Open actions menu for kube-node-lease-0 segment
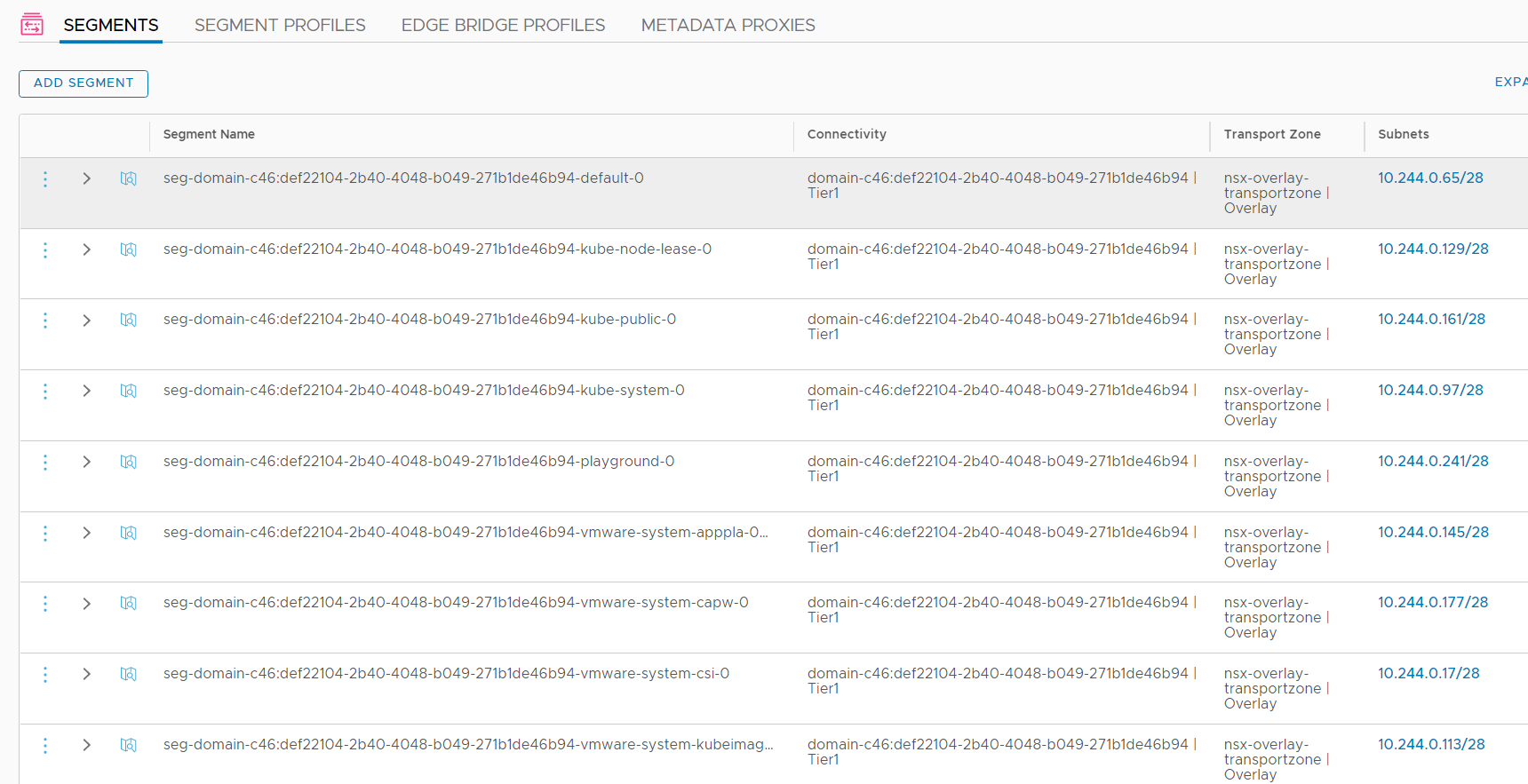The image size is (1528, 784). point(45,250)
